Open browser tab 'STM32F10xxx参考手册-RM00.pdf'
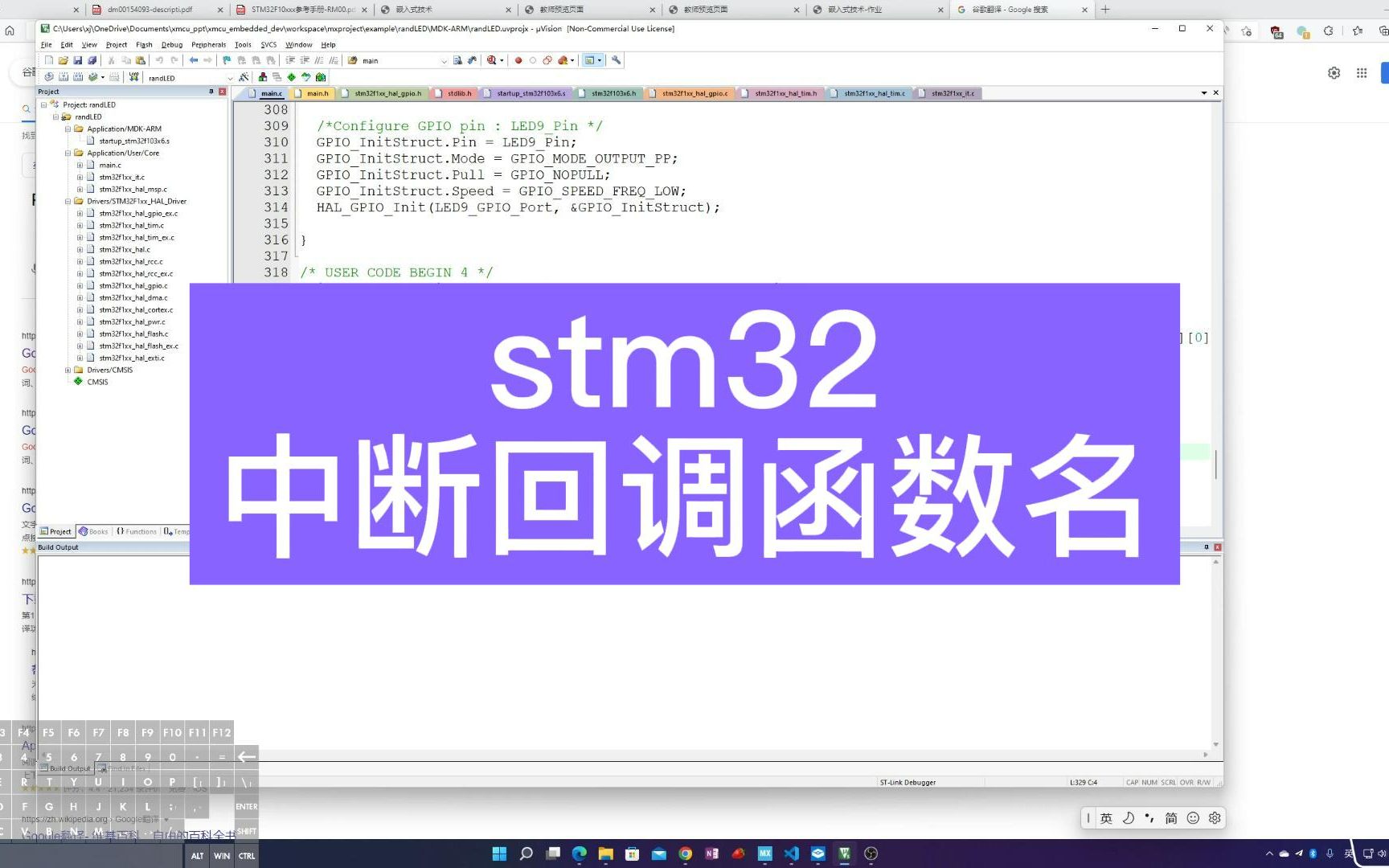This screenshot has height=868, width=1389. [303, 10]
